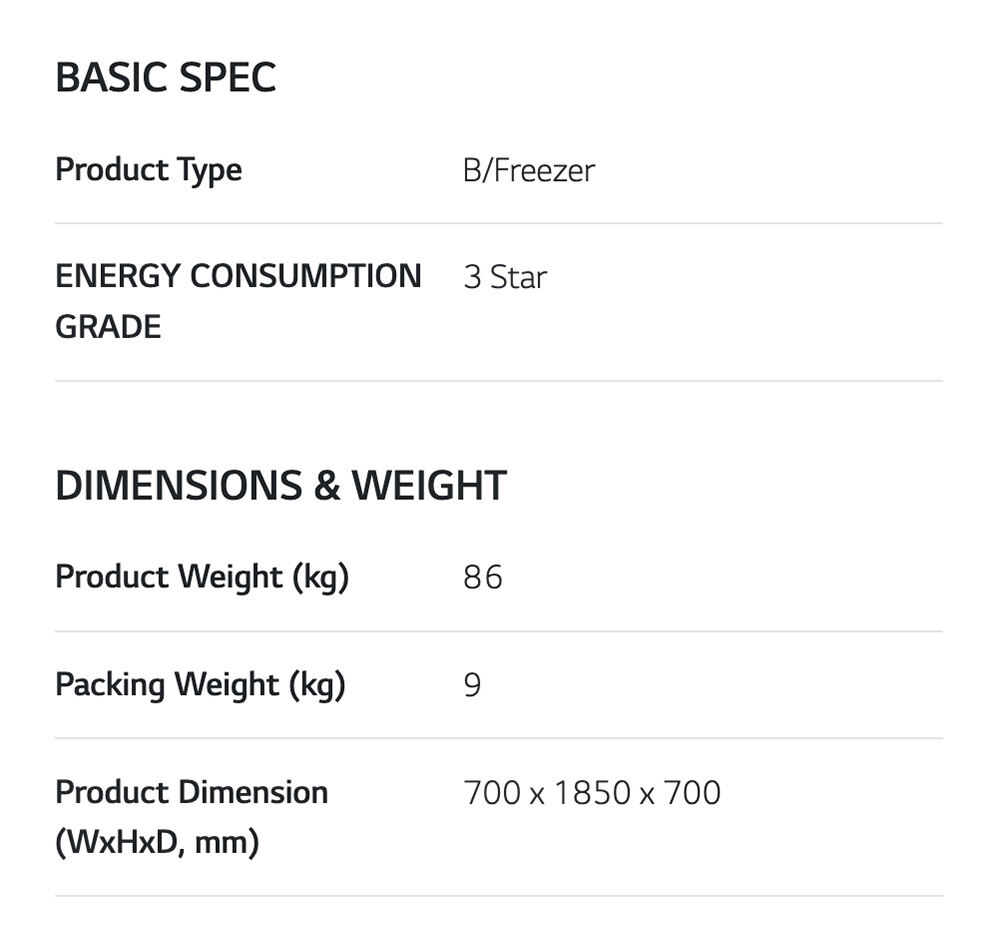Click the BASIC SPEC section heading
The width and height of the screenshot is (1000, 942).
[165, 78]
